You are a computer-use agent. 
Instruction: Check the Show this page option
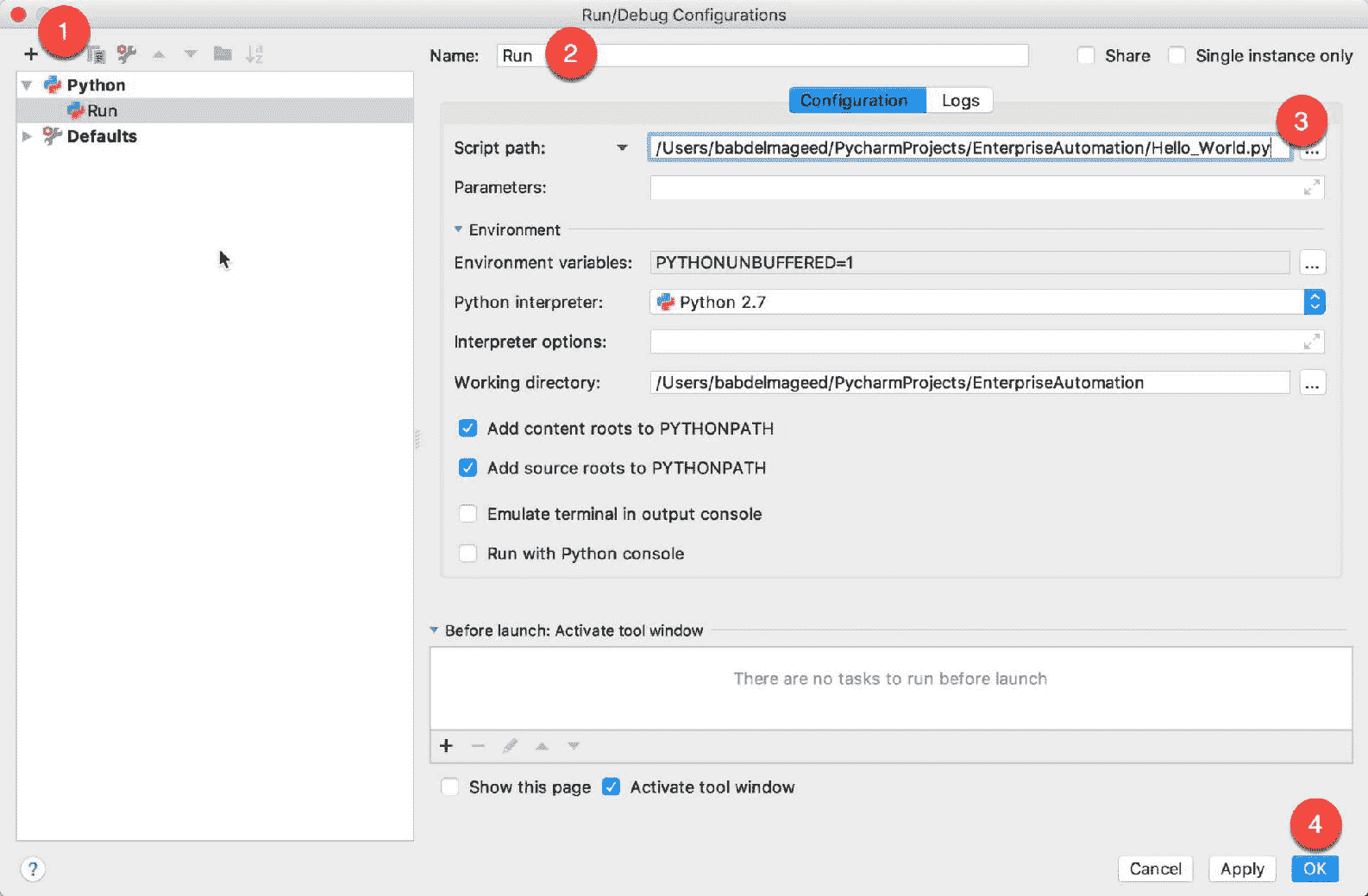point(449,786)
